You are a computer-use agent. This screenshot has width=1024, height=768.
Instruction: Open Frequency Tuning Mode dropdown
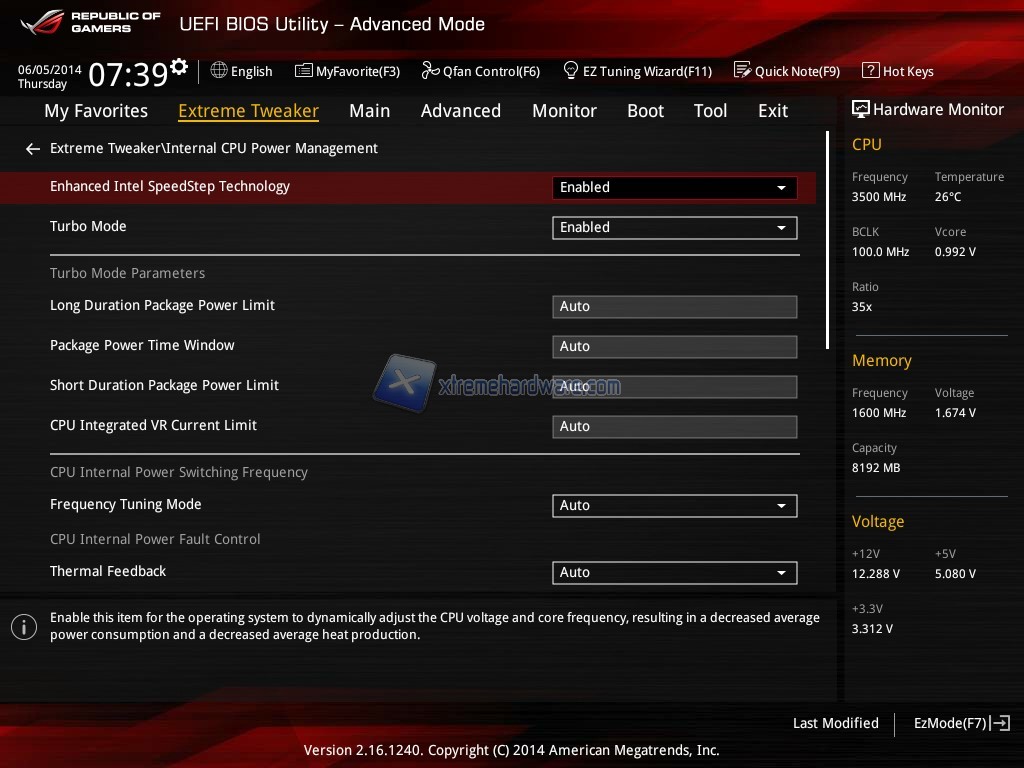pyautogui.click(x=674, y=505)
